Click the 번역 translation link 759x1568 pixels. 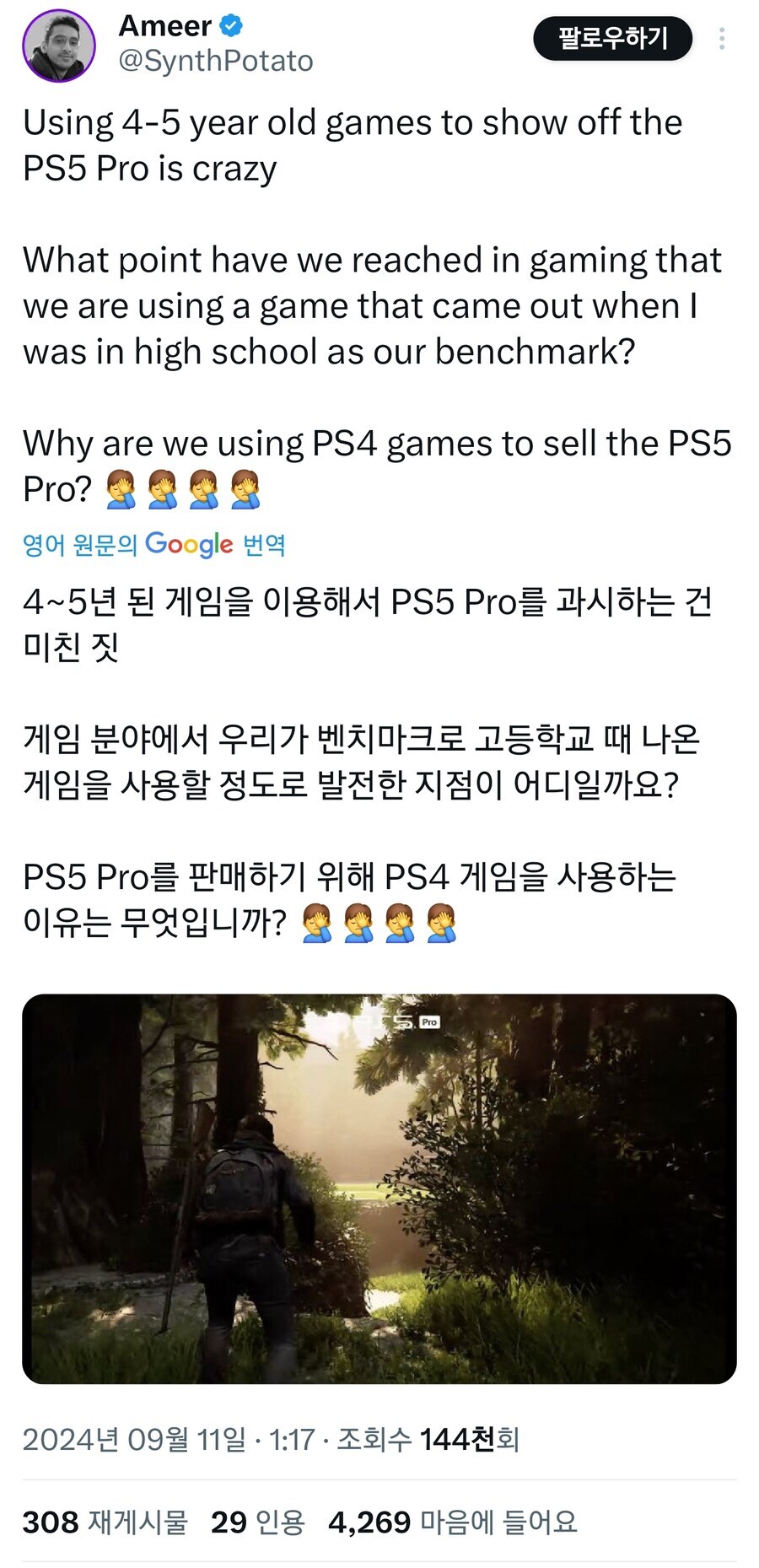point(264,545)
